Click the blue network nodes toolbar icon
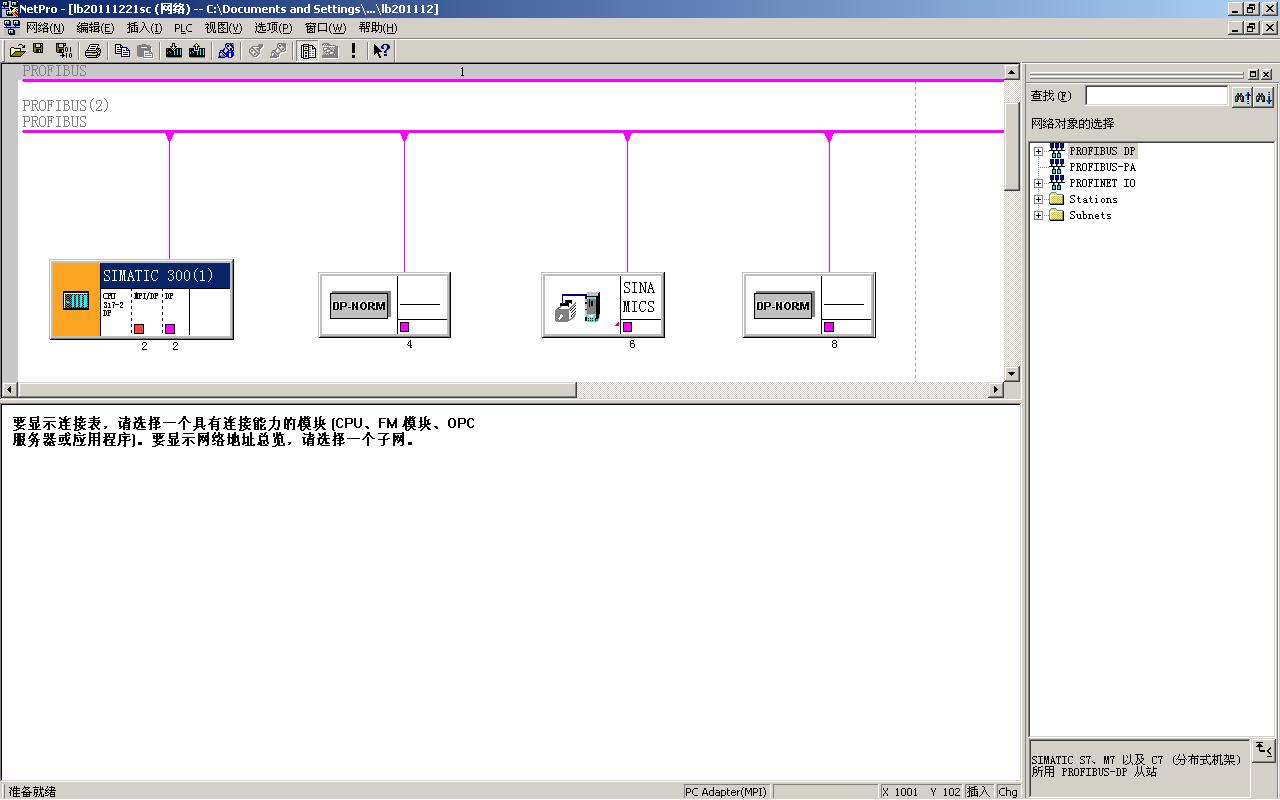Screen dimensions: 1280x800 pyautogui.click(x=227, y=50)
